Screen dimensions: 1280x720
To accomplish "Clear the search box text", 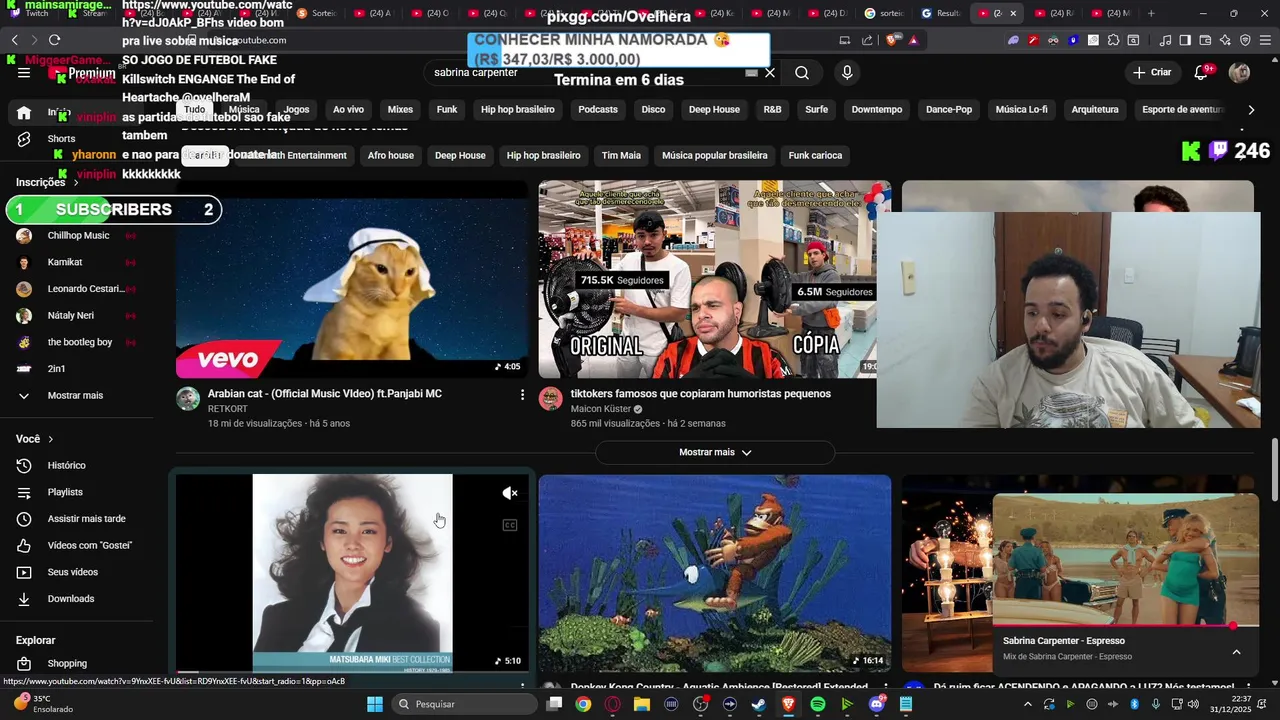I will [770, 73].
